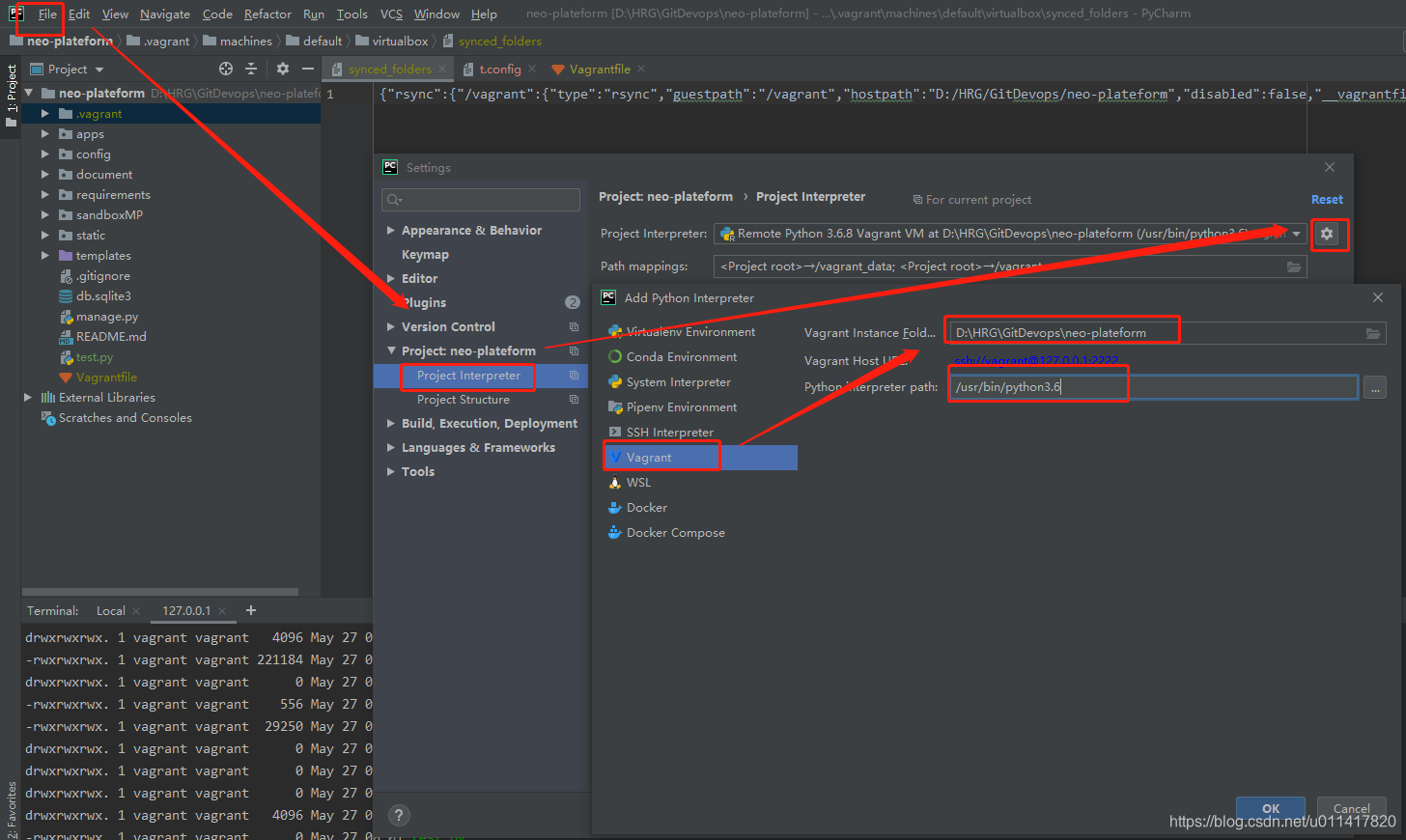Expand the templates folder
The width and height of the screenshot is (1406, 840).
click(44, 255)
